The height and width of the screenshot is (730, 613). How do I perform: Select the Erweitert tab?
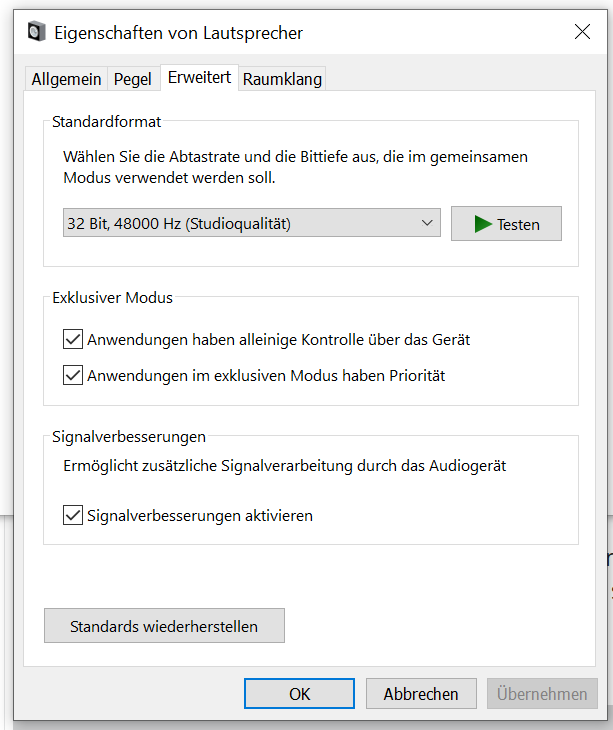coord(199,78)
